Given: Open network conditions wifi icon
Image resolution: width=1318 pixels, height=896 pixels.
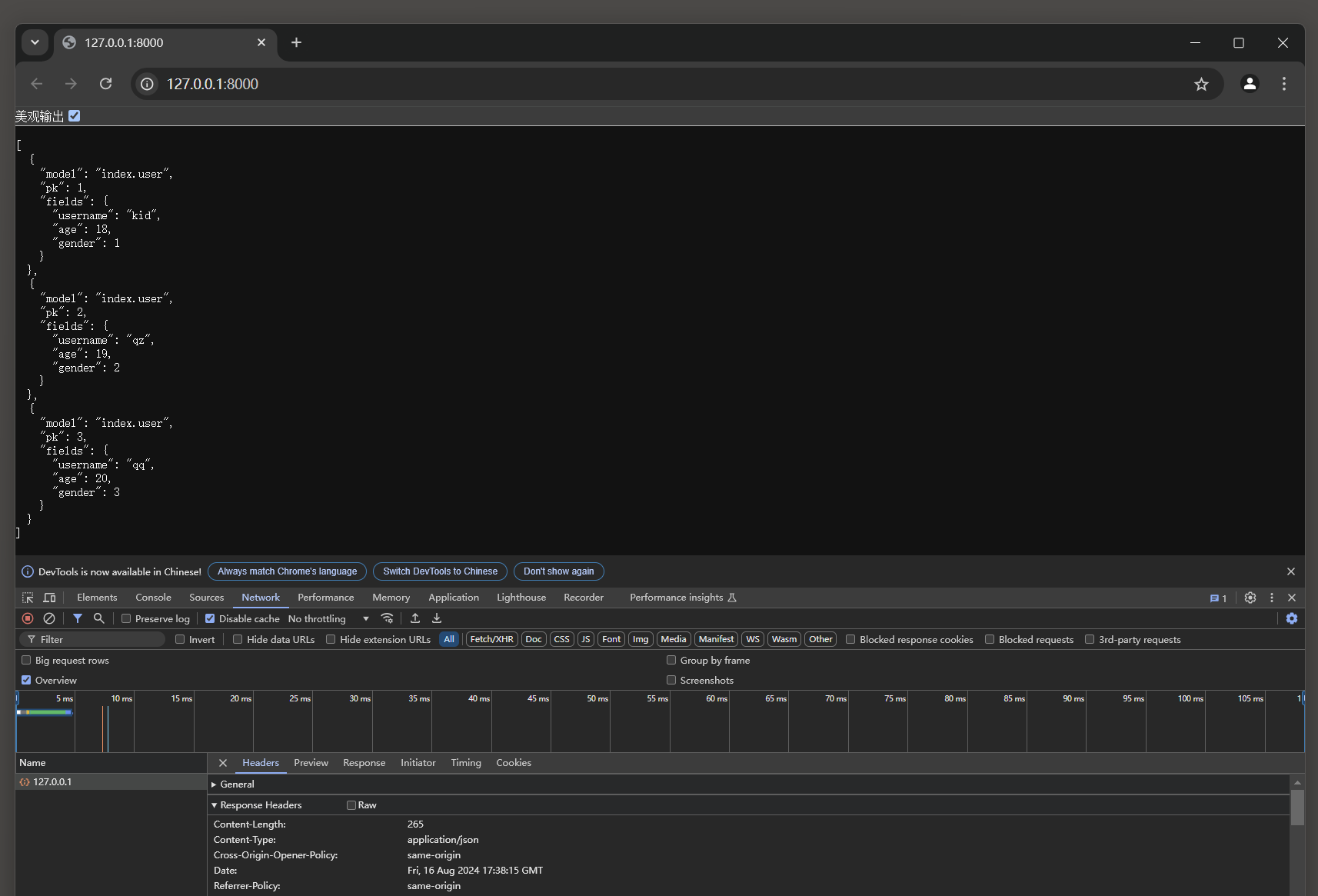Looking at the screenshot, I should pos(387,618).
